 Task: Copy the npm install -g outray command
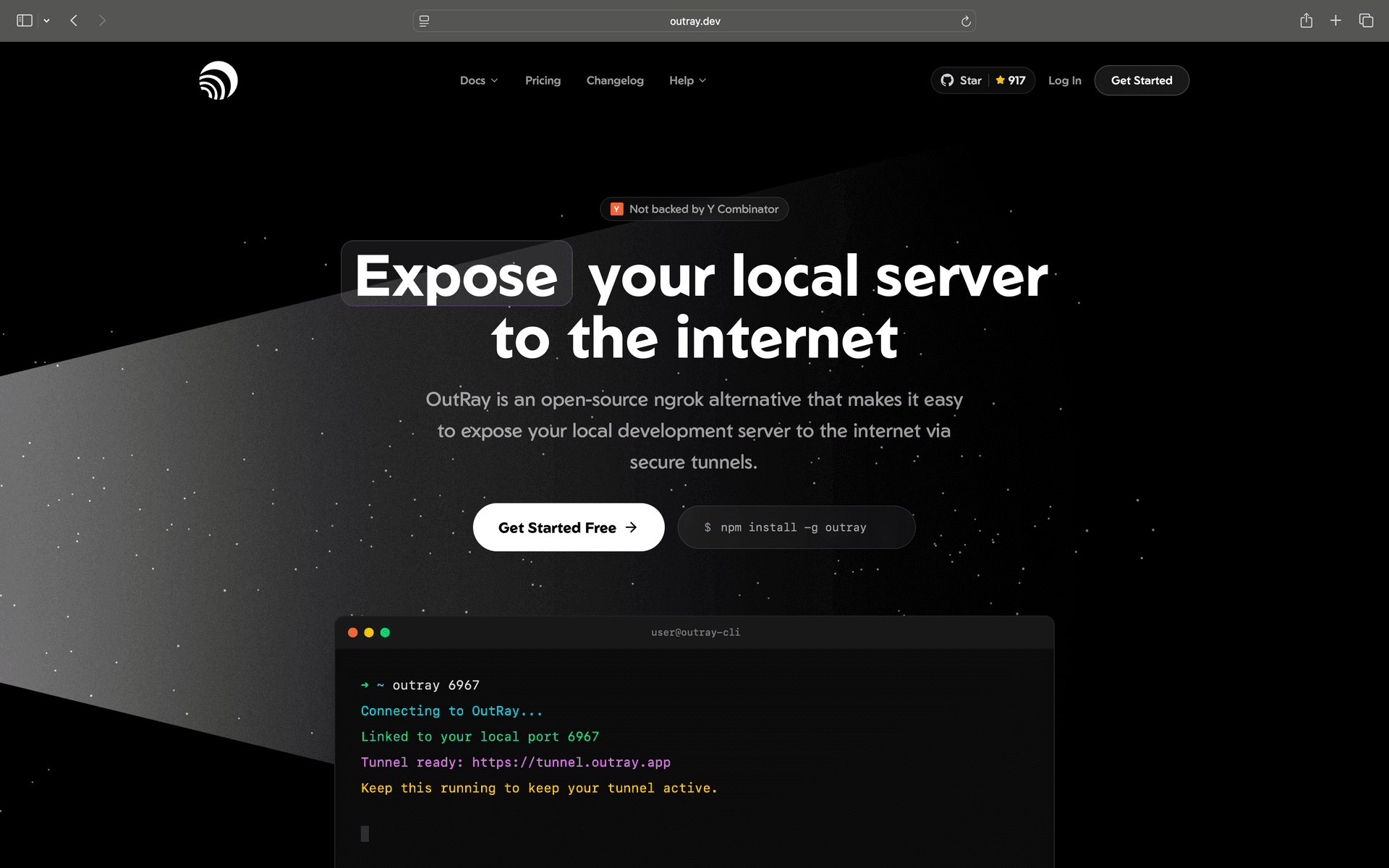796,527
